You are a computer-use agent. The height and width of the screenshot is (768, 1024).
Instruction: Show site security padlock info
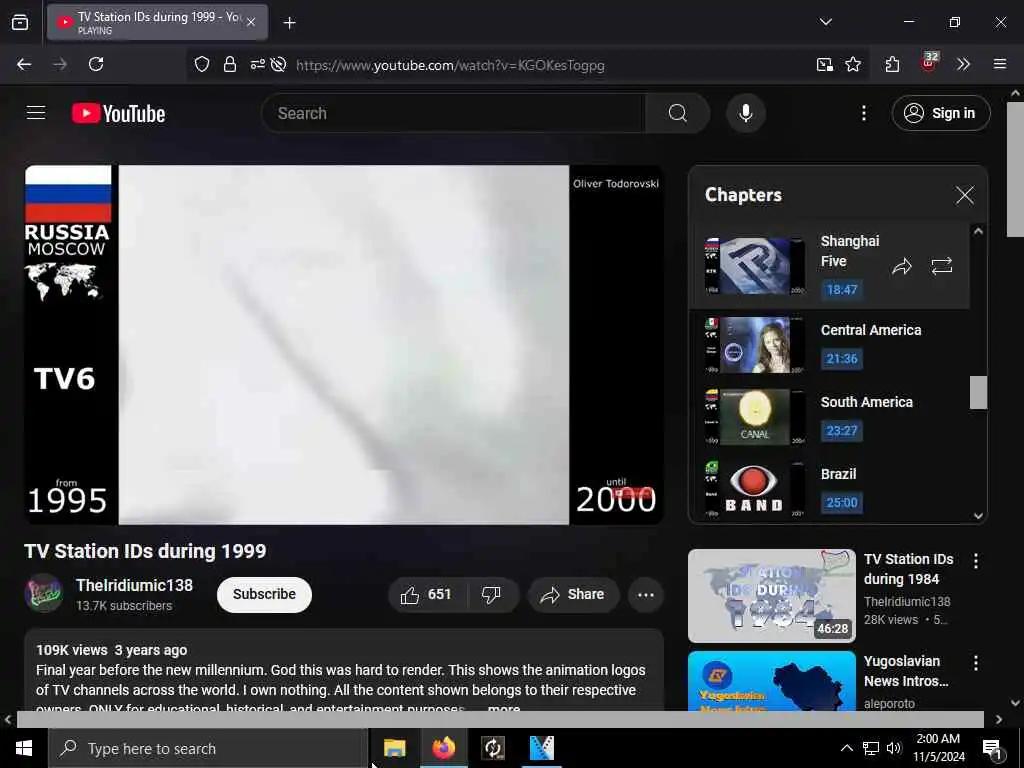tap(229, 64)
